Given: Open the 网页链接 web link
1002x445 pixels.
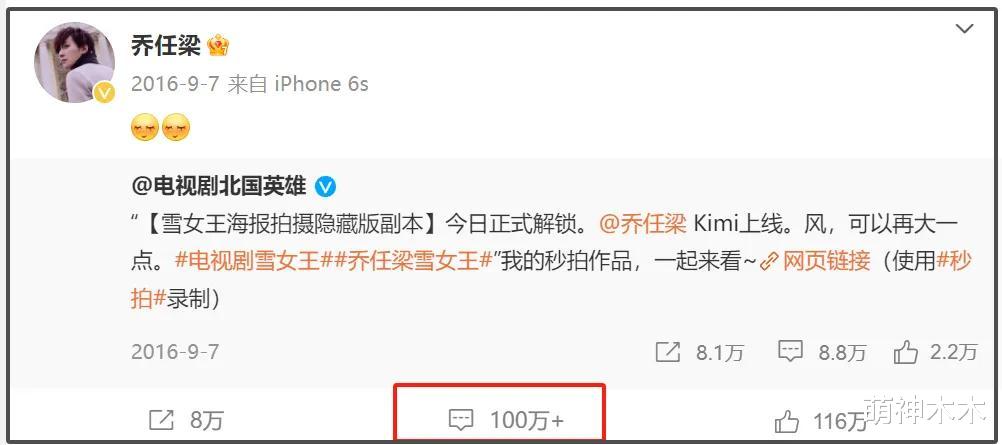Looking at the screenshot, I should pyautogui.click(x=815, y=262).
